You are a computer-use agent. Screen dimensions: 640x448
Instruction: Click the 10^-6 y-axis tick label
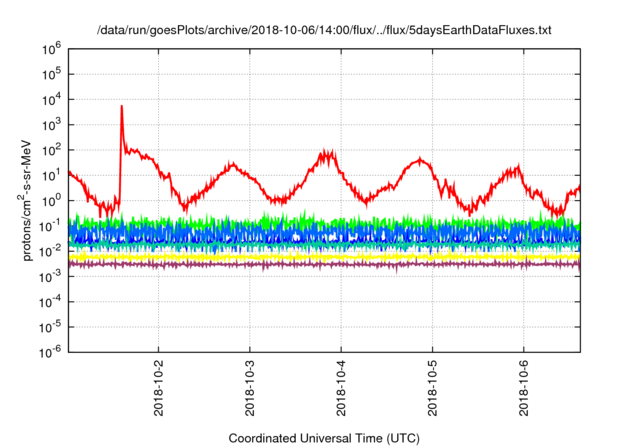tap(50, 352)
